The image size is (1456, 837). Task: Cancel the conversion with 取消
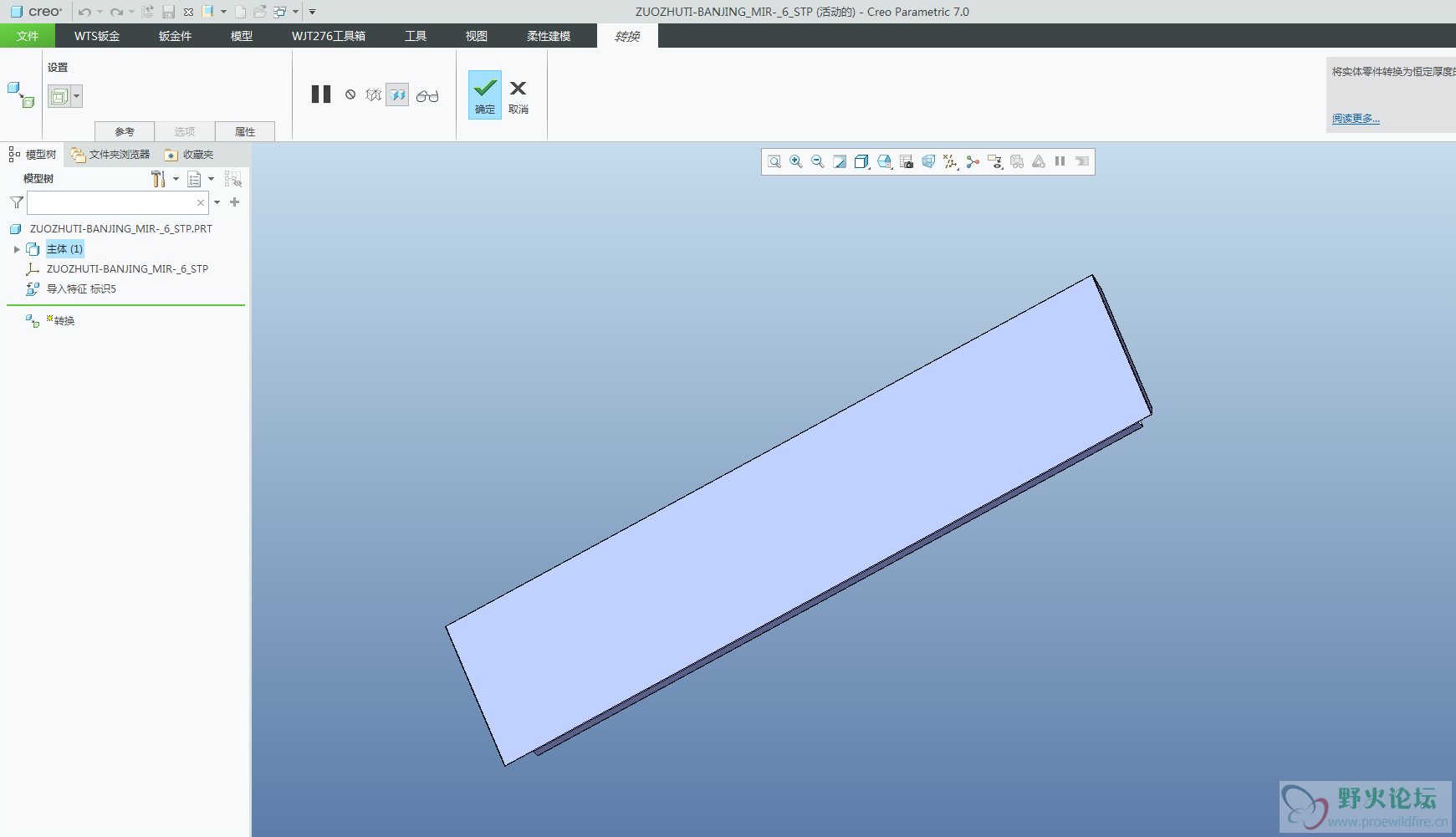click(519, 95)
